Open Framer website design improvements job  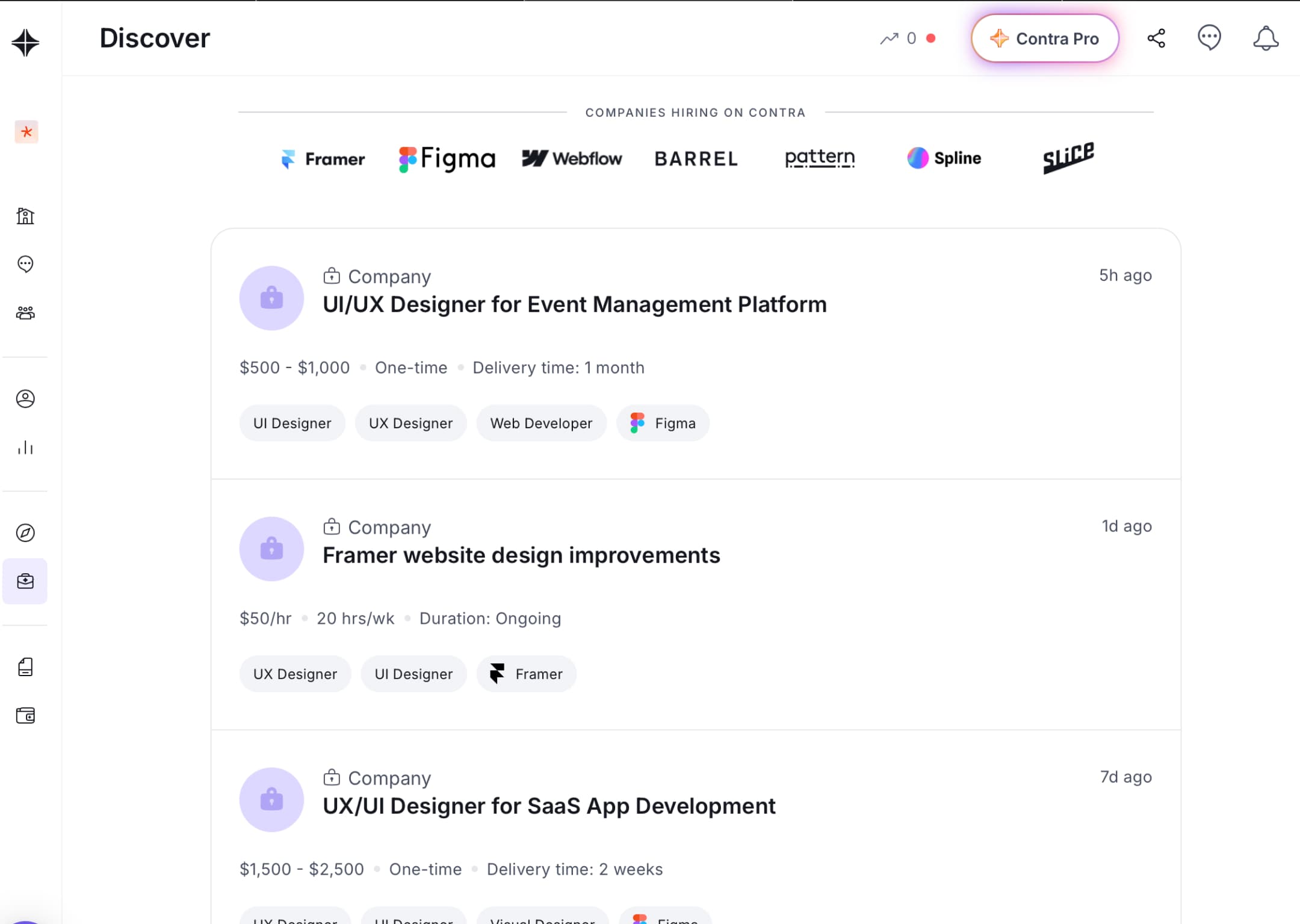521,555
